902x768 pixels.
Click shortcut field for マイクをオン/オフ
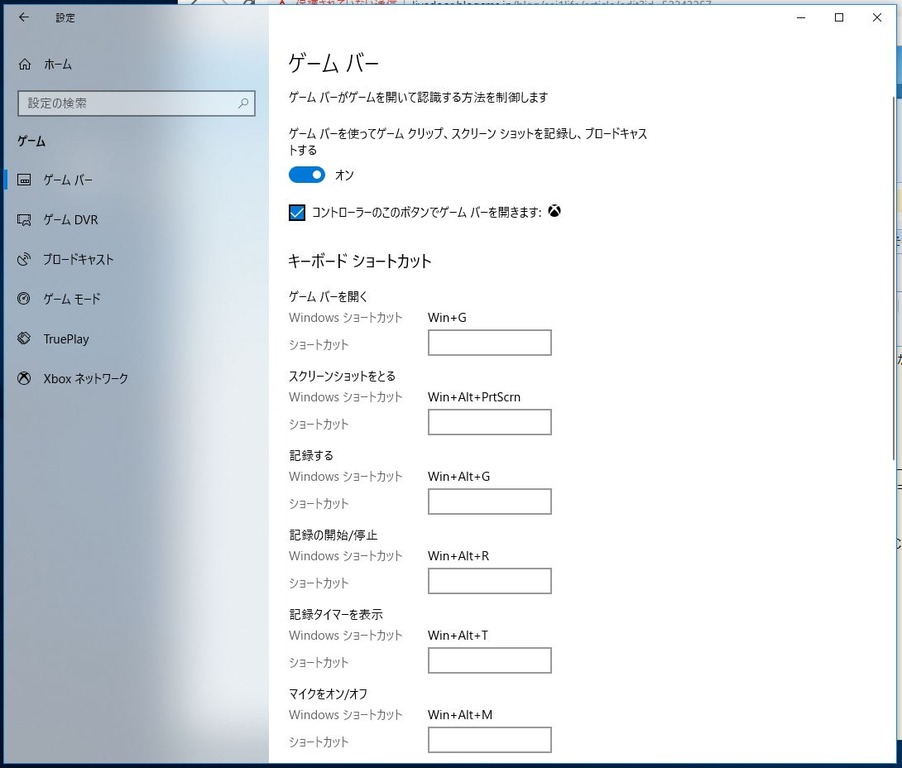tap(490, 739)
